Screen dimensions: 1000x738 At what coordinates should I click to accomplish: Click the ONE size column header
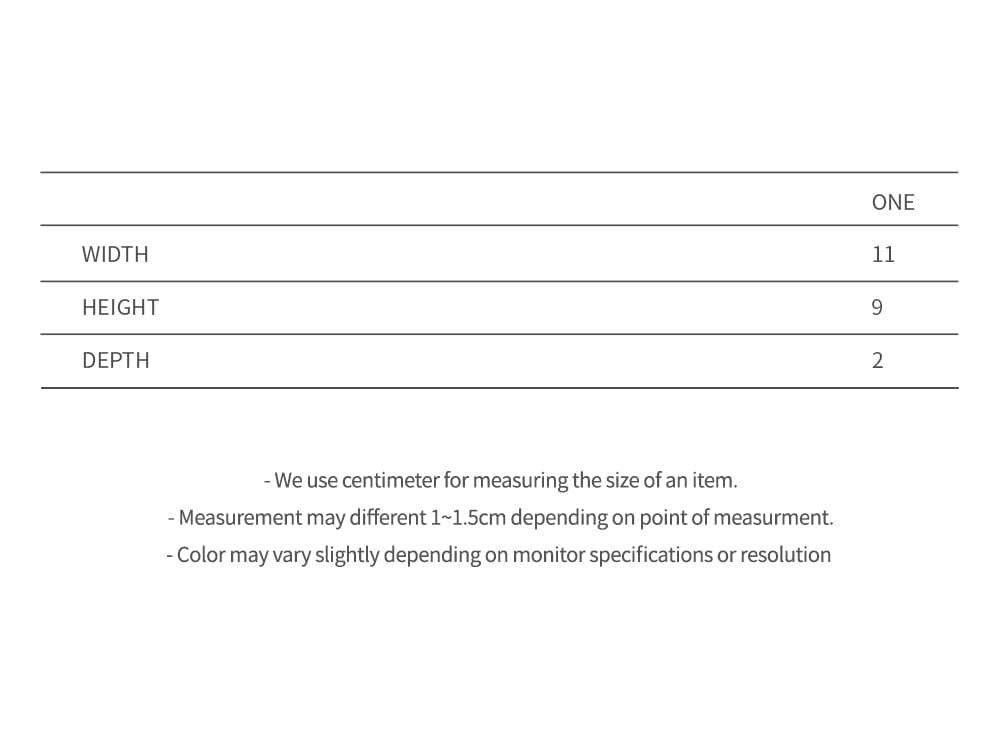(892, 202)
